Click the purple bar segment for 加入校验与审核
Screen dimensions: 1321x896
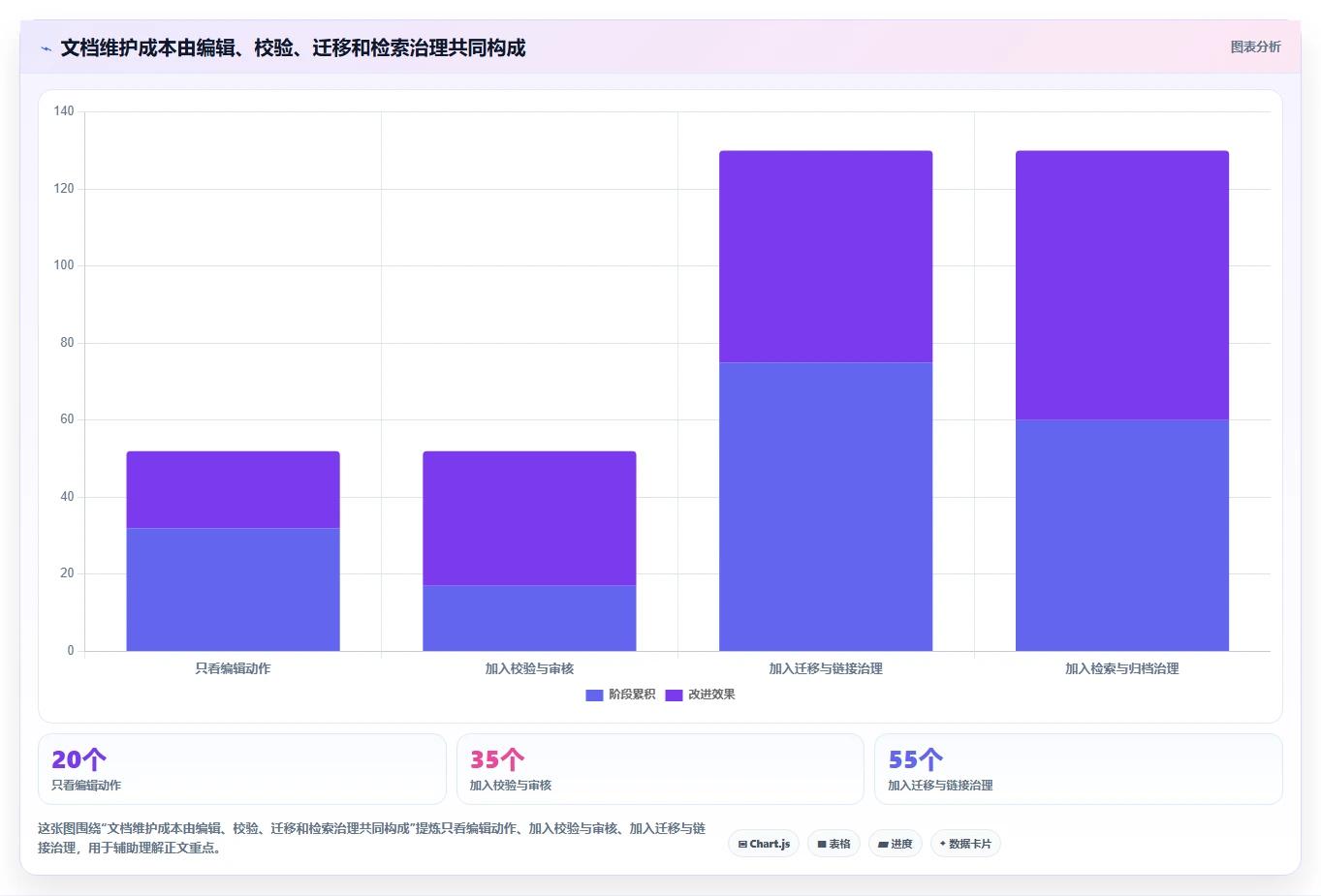[529, 518]
